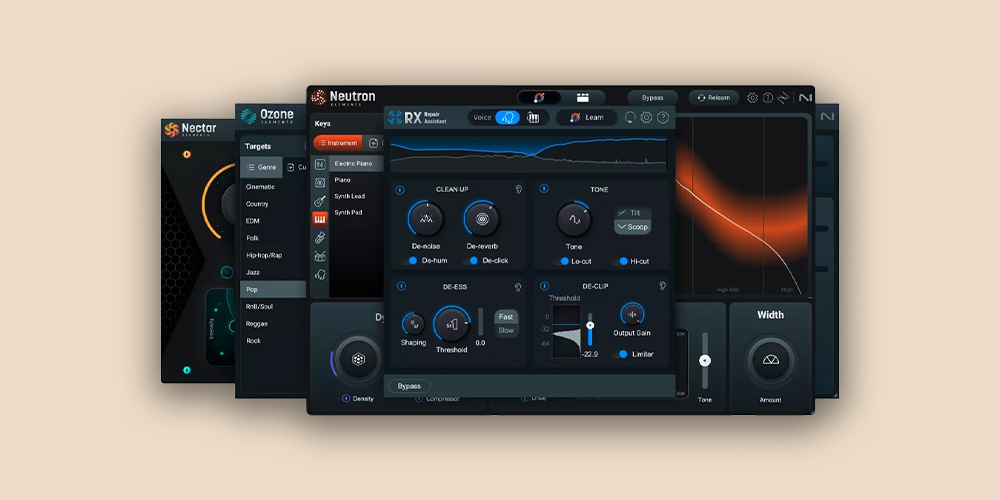
Task: Open Neutron settings gear icon
Action: pos(753,98)
